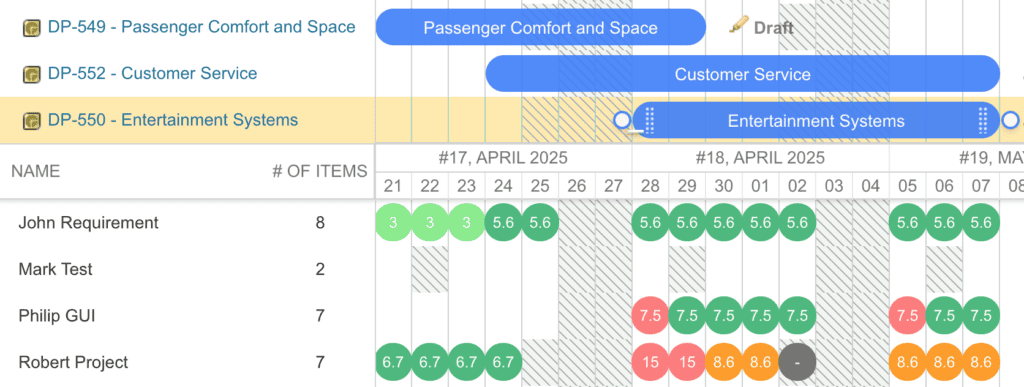This screenshot has width=1024, height=387.
Task: Select the Customer Service Gantt bar
Action: point(743,74)
